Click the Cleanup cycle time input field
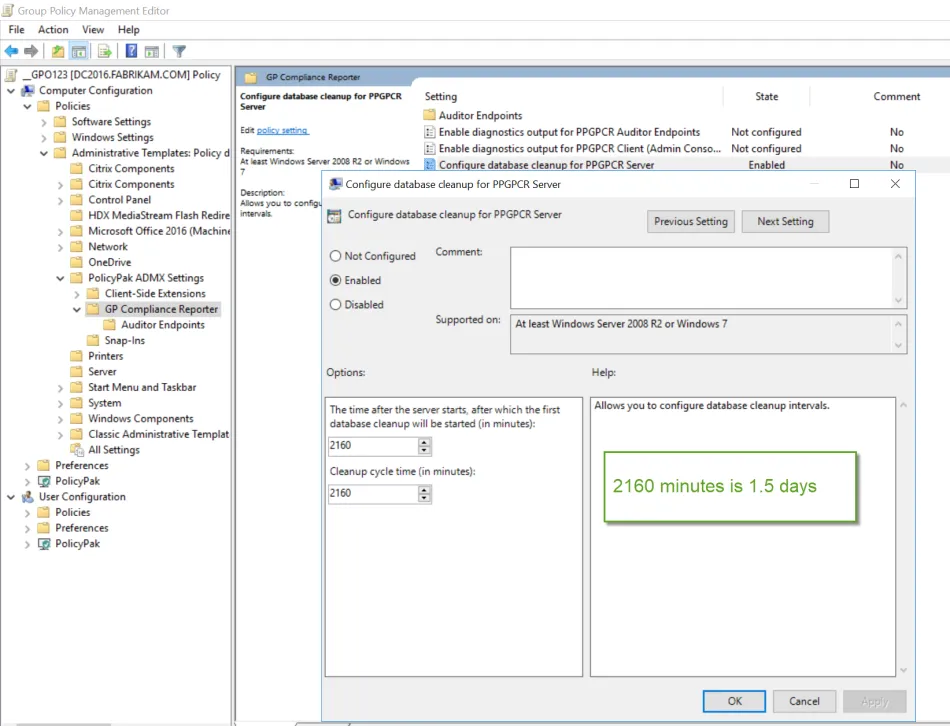 (x=372, y=493)
